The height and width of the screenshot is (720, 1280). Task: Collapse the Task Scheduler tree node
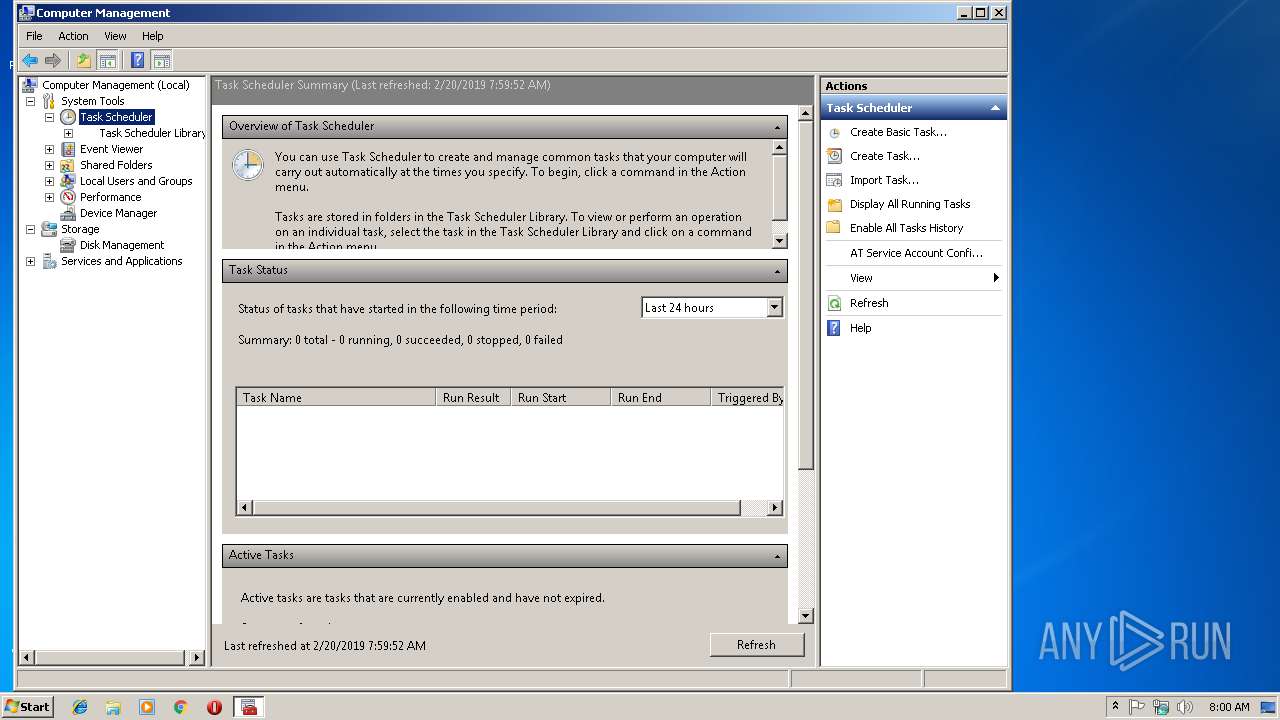coord(49,117)
